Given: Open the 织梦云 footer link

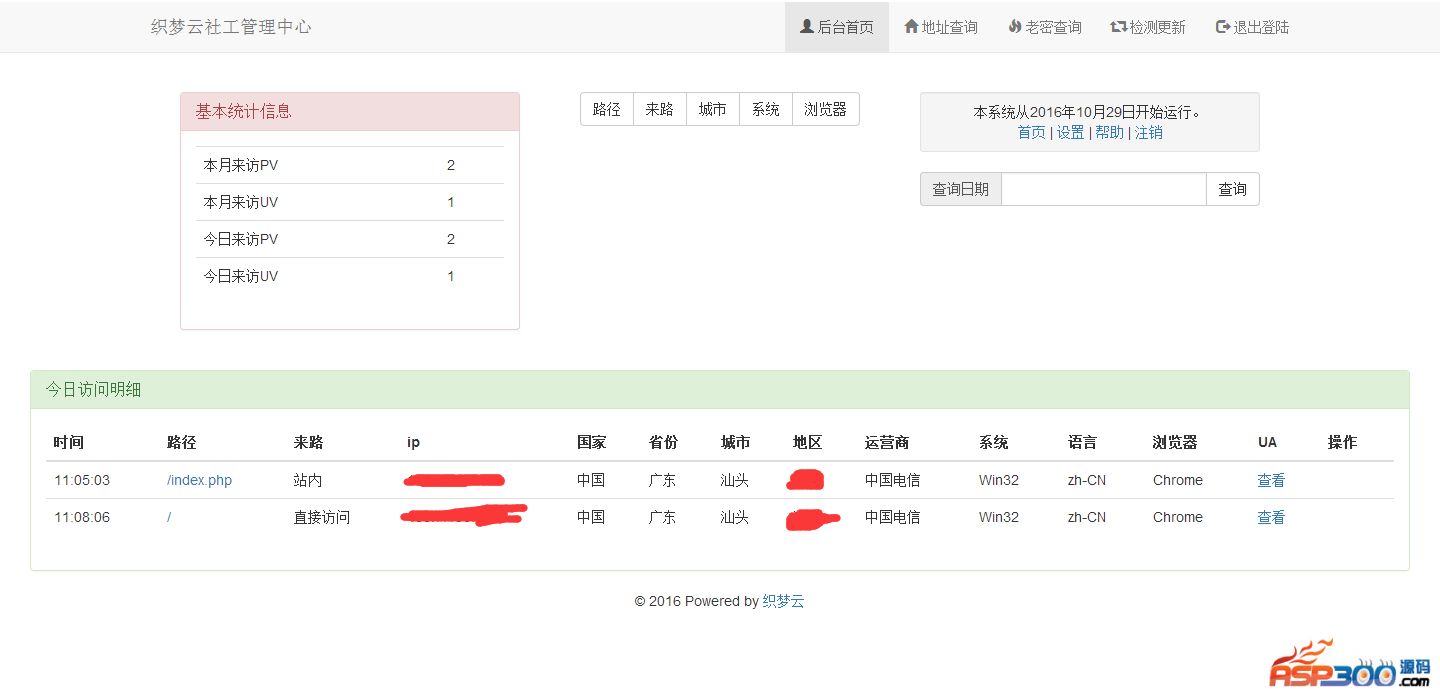Looking at the screenshot, I should pyautogui.click(x=784, y=601).
